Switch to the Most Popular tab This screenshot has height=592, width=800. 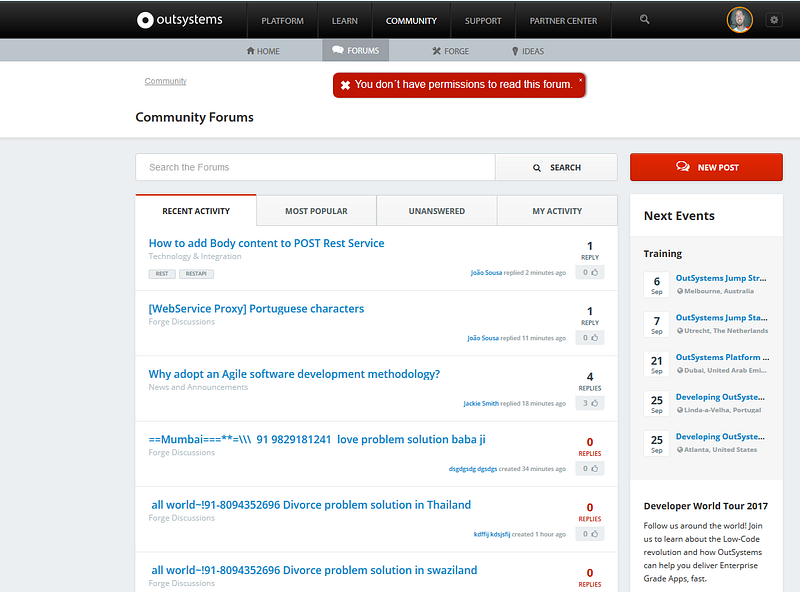pos(316,211)
